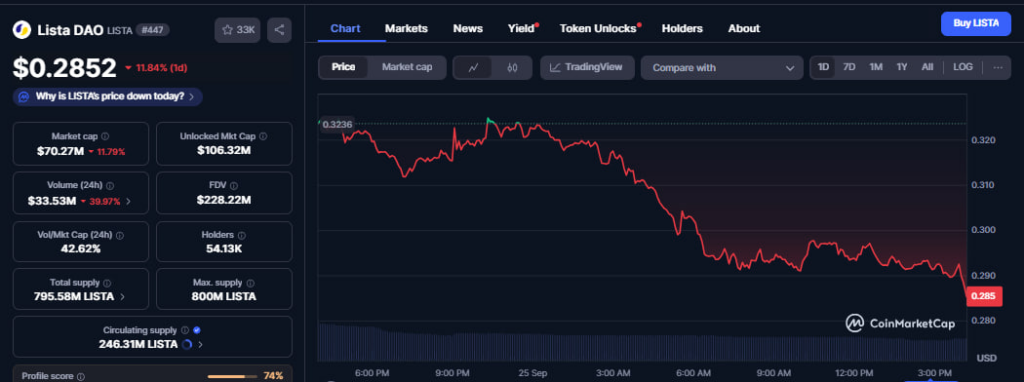Image resolution: width=1024 pixels, height=382 pixels.
Task: Open Why is LISTA's price down today
Action: tap(108, 97)
